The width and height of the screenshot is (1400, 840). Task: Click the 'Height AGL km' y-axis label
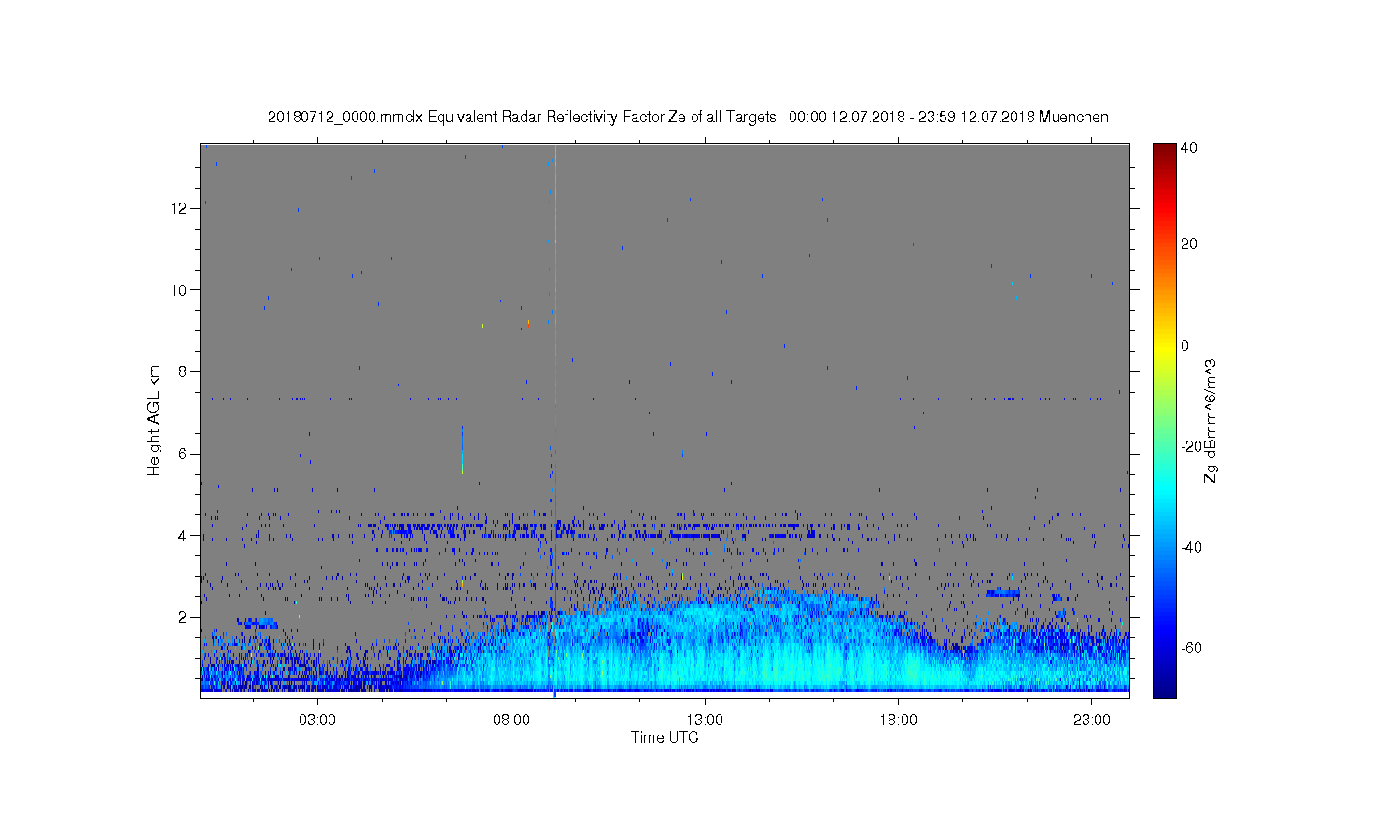click(x=154, y=420)
